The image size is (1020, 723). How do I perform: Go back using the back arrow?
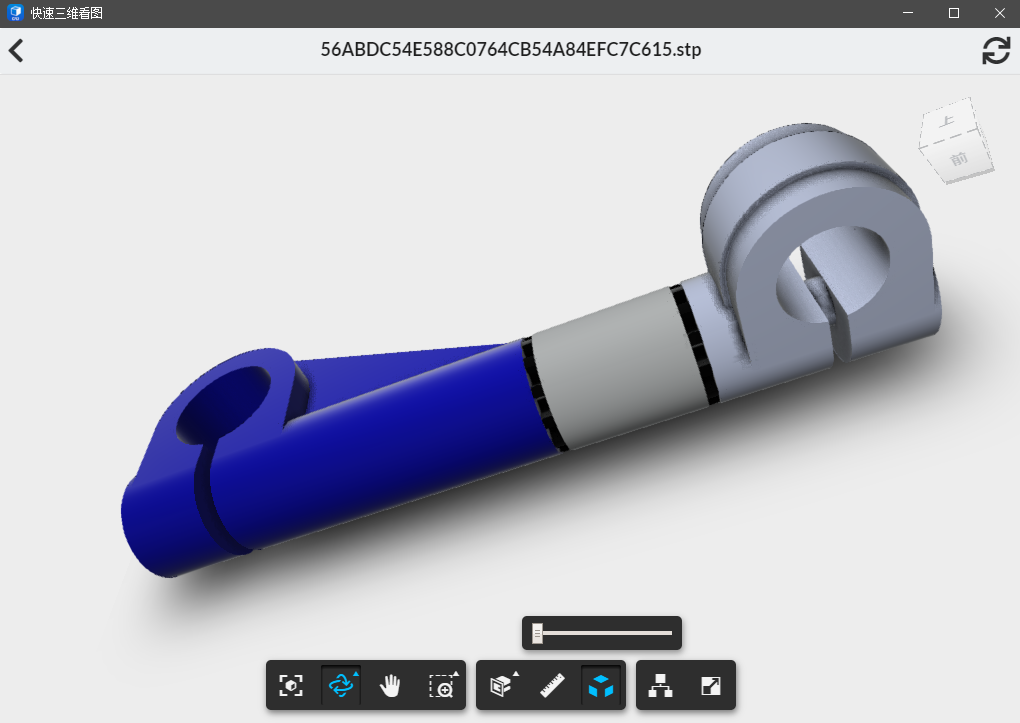click(x=15, y=49)
